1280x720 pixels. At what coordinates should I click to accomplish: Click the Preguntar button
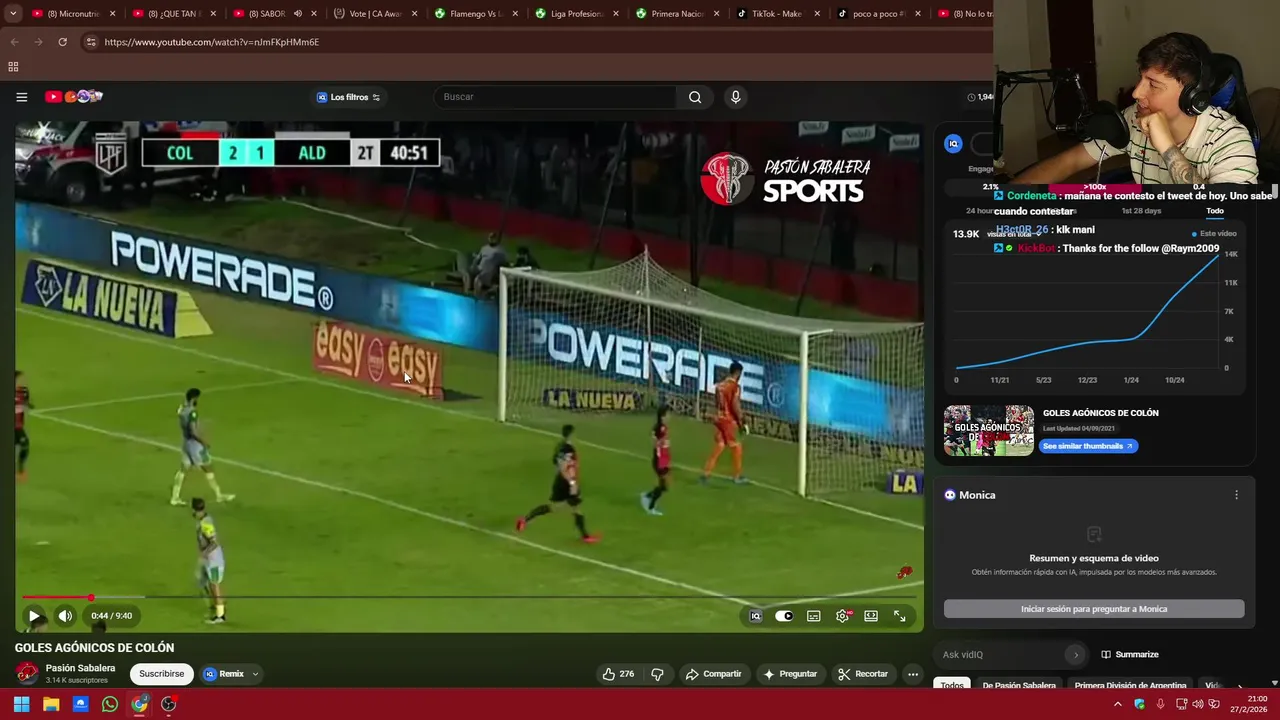790,674
